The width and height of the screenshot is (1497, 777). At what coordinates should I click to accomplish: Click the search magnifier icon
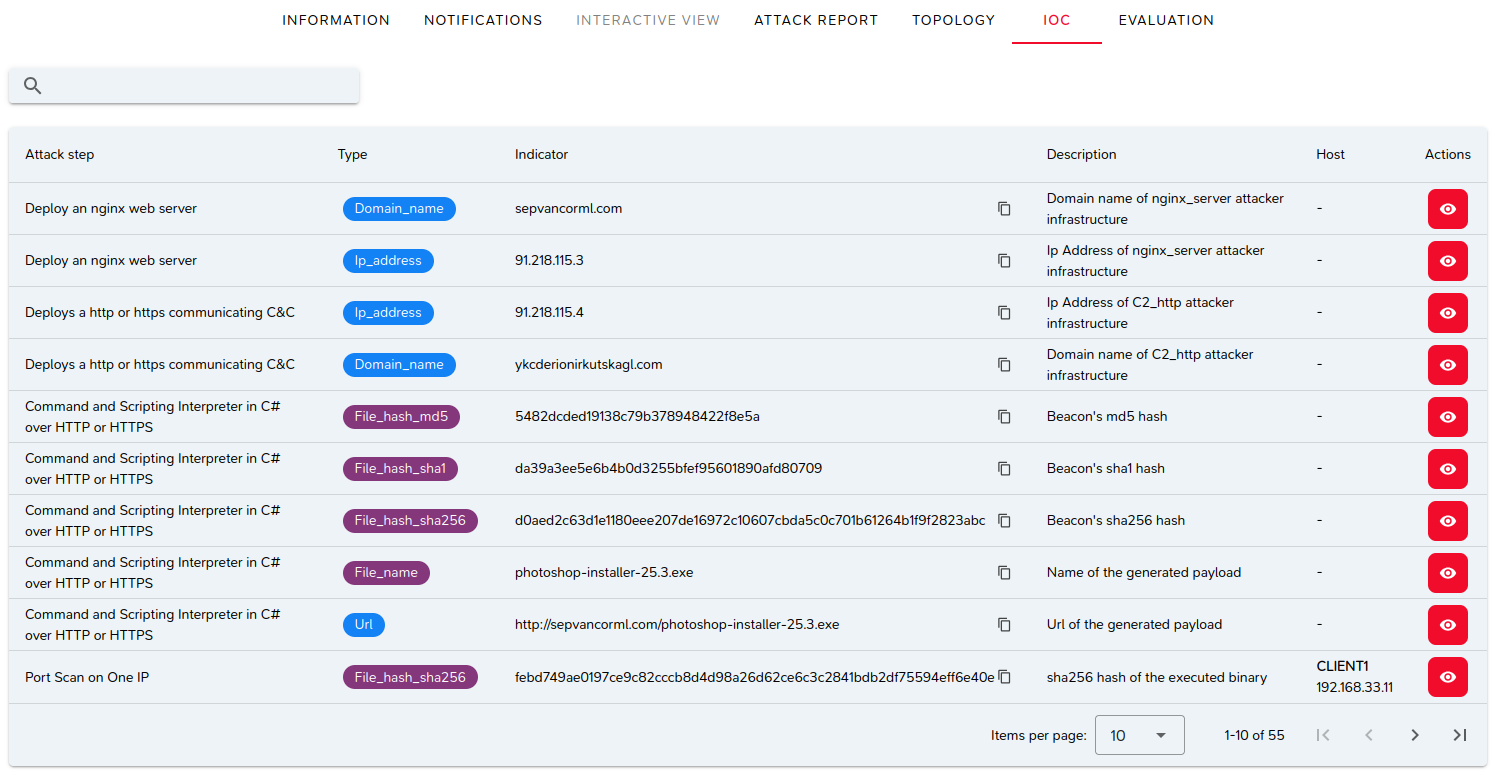point(33,86)
